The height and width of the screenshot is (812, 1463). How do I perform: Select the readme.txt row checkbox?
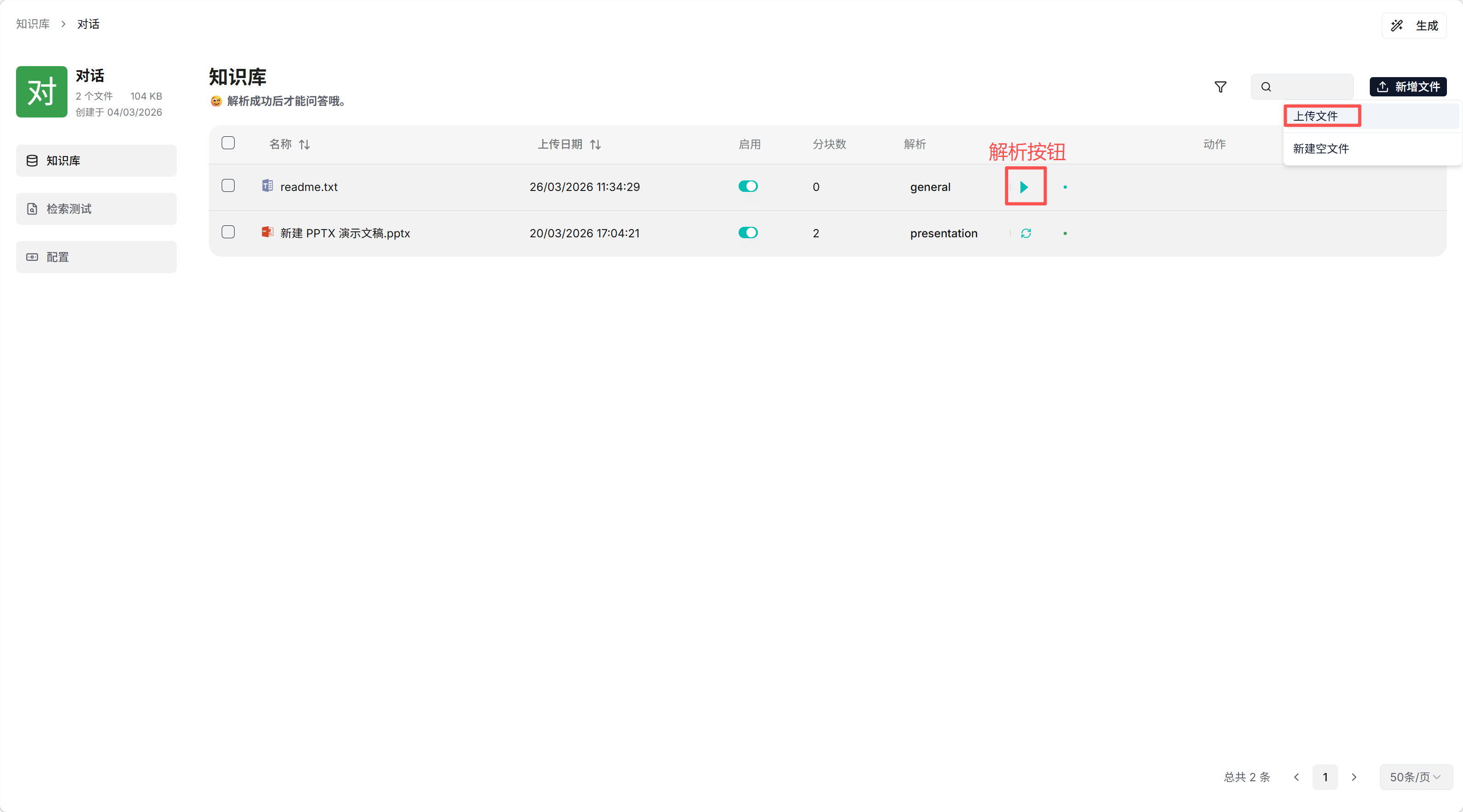228,186
